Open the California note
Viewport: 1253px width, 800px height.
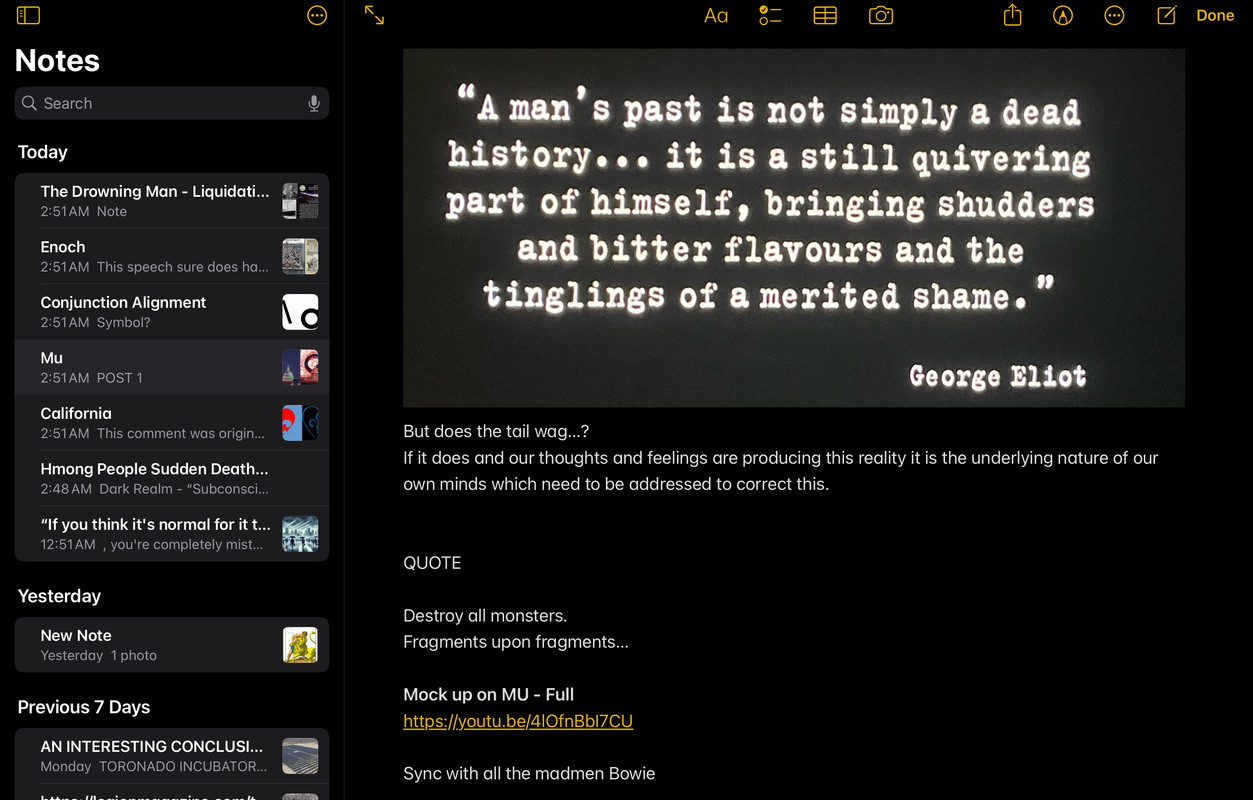point(172,423)
